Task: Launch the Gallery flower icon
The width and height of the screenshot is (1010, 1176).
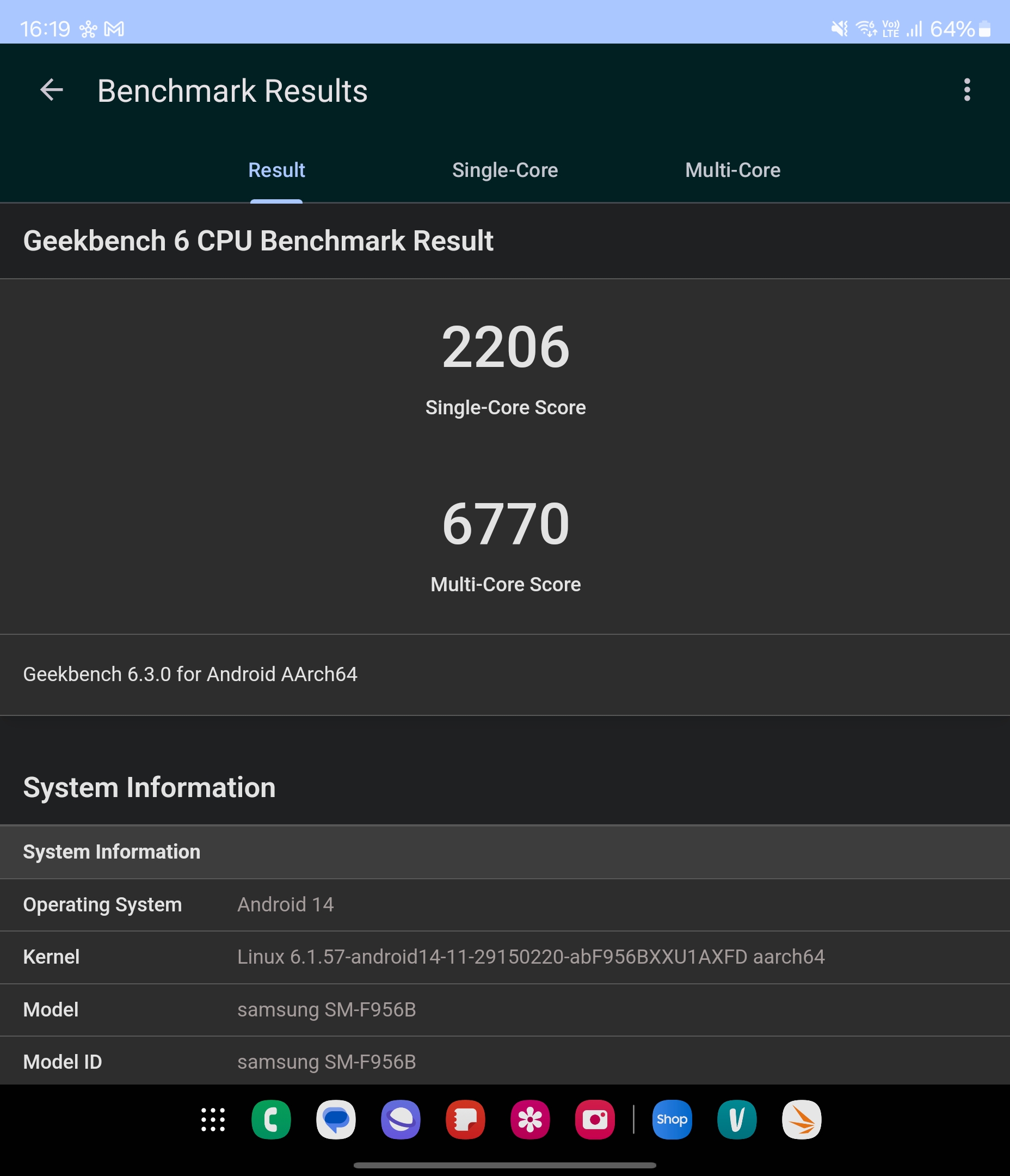Action: (530, 1120)
